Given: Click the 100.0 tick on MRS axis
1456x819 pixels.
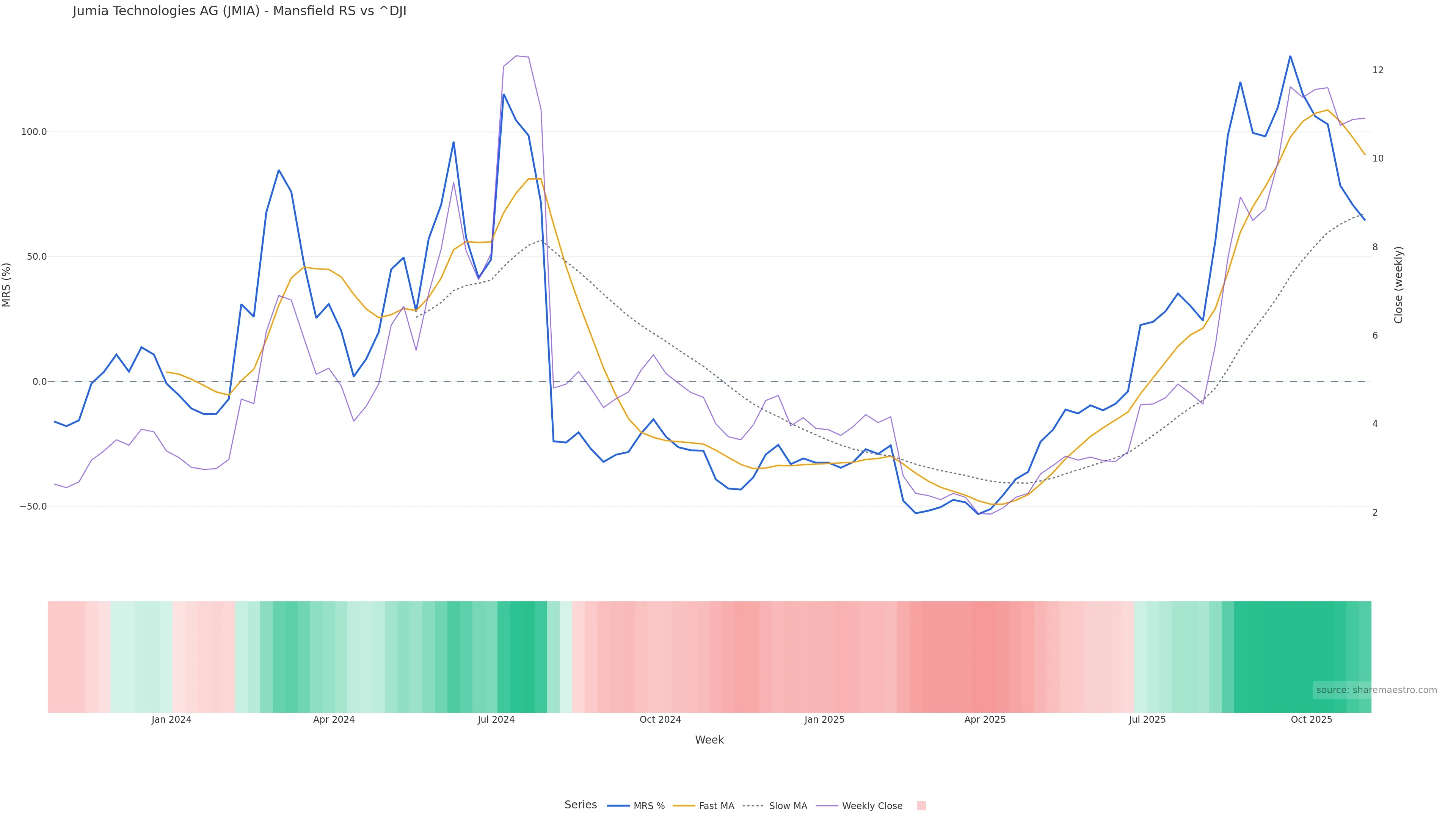Looking at the screenshot, I should 34,132.
